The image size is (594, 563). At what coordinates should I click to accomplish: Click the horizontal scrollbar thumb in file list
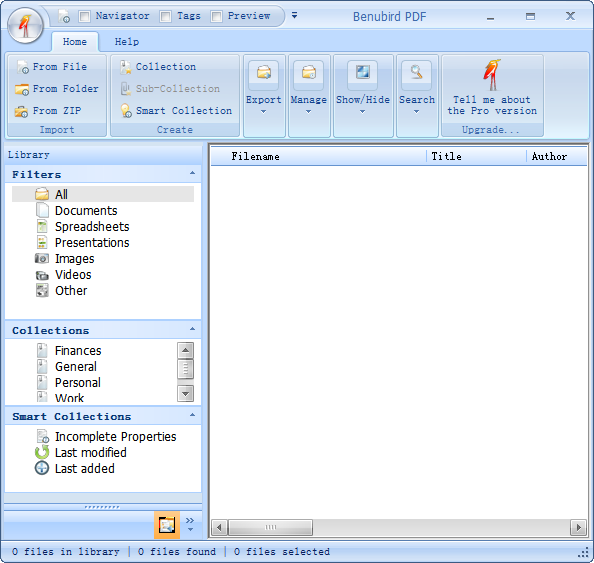pyautogui.click(x=270, y=527)
